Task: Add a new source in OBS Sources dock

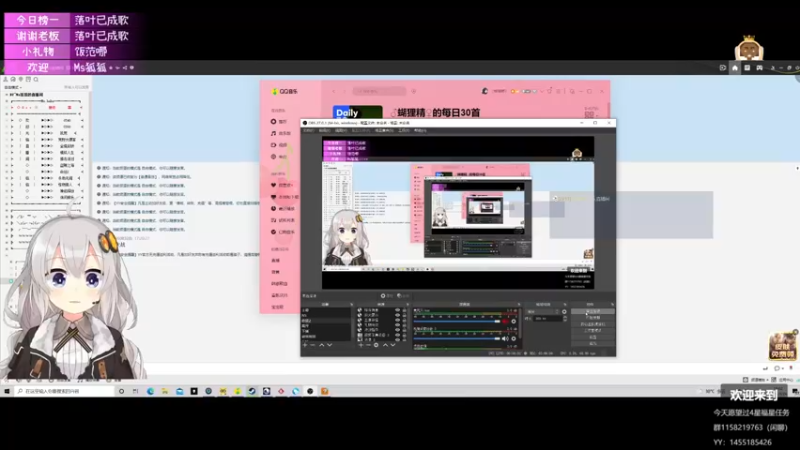Action: click(361, 345)
